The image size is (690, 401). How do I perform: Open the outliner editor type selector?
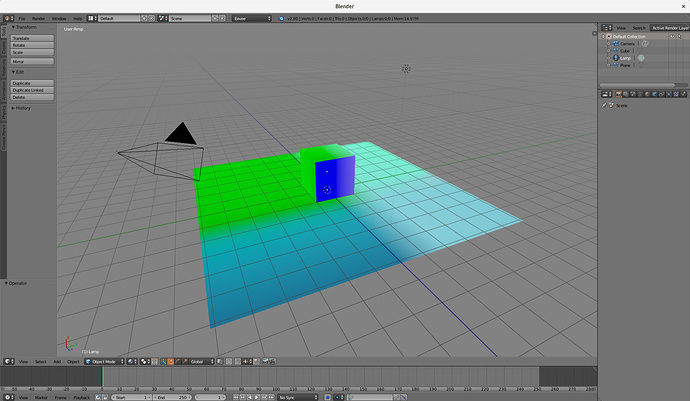click(606, 28)
